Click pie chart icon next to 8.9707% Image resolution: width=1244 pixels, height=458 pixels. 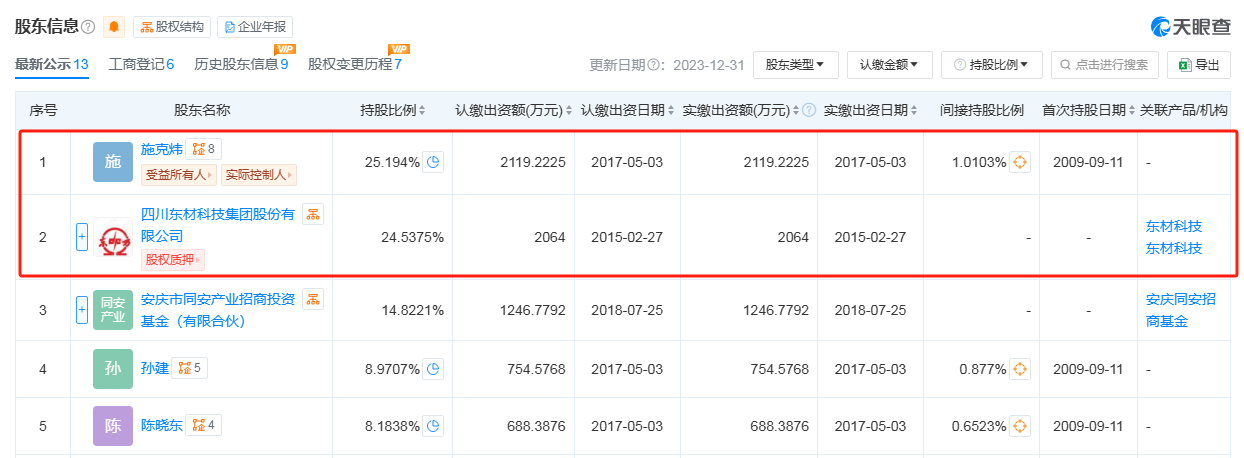pyautogui.click(x=433, y=369)
